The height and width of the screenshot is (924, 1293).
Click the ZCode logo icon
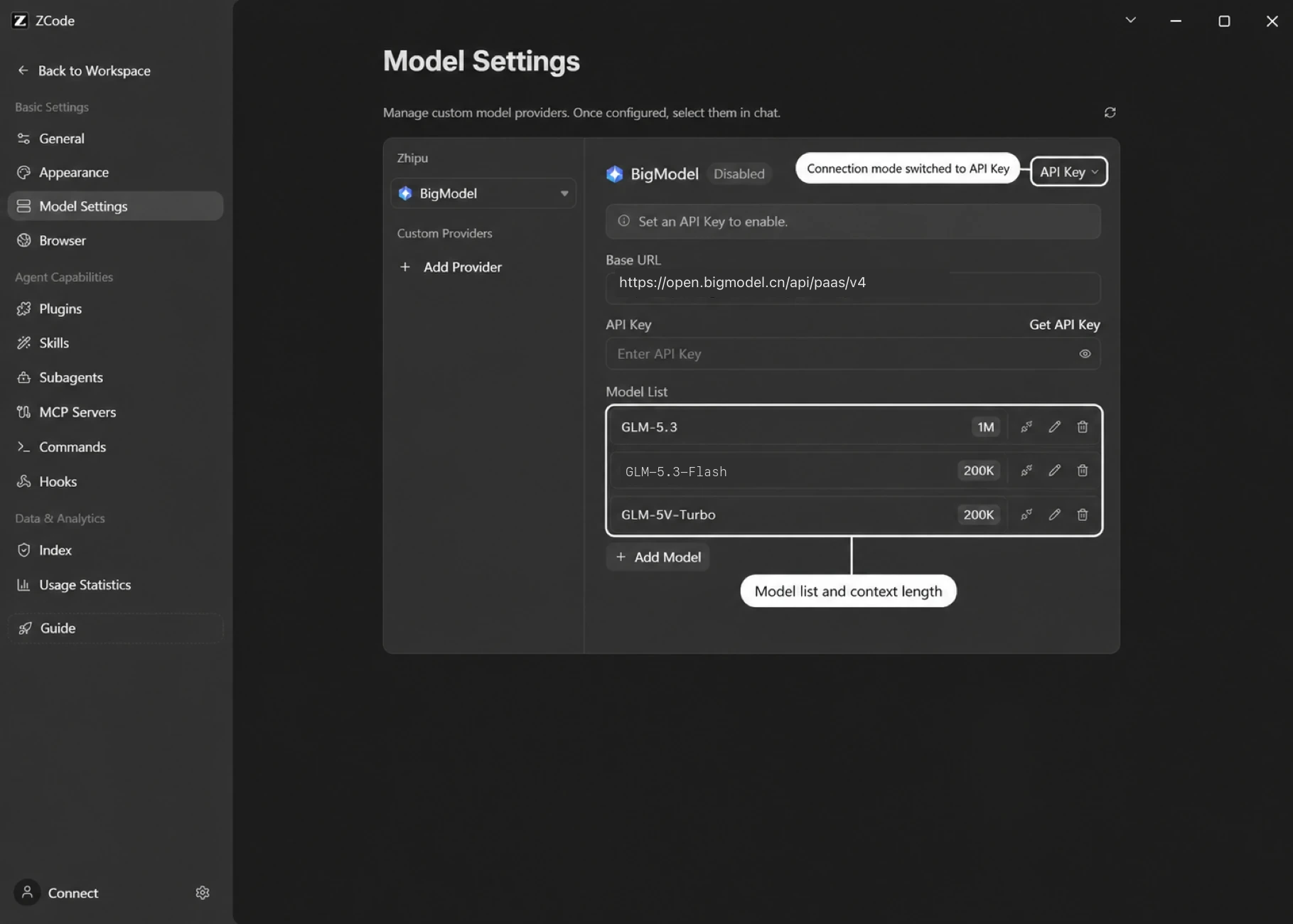[20, 21]
